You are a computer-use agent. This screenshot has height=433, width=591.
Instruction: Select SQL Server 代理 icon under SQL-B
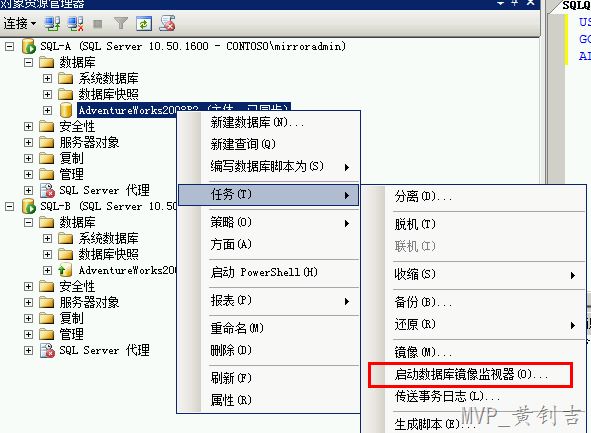point(47,350)
